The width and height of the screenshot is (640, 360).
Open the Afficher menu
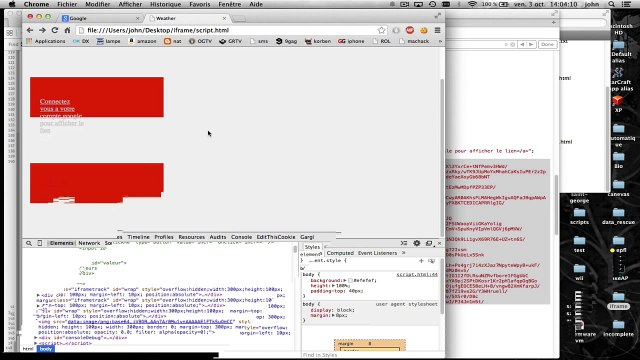click(130, 4)
